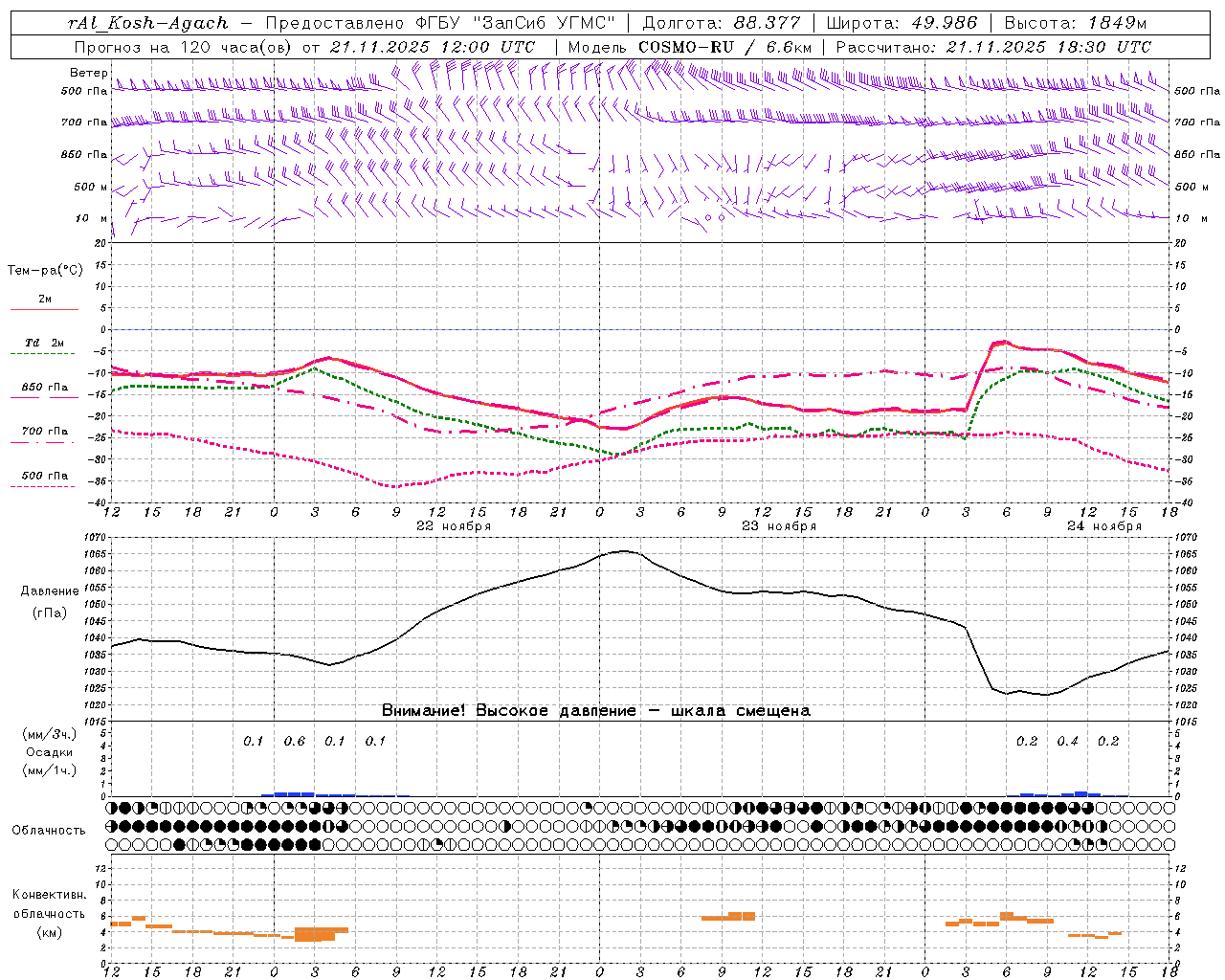Click the Тем-ра(°C) axis title
This screenshot has width=1225, height=980.
pyautogui.click(x=45, y=271)
